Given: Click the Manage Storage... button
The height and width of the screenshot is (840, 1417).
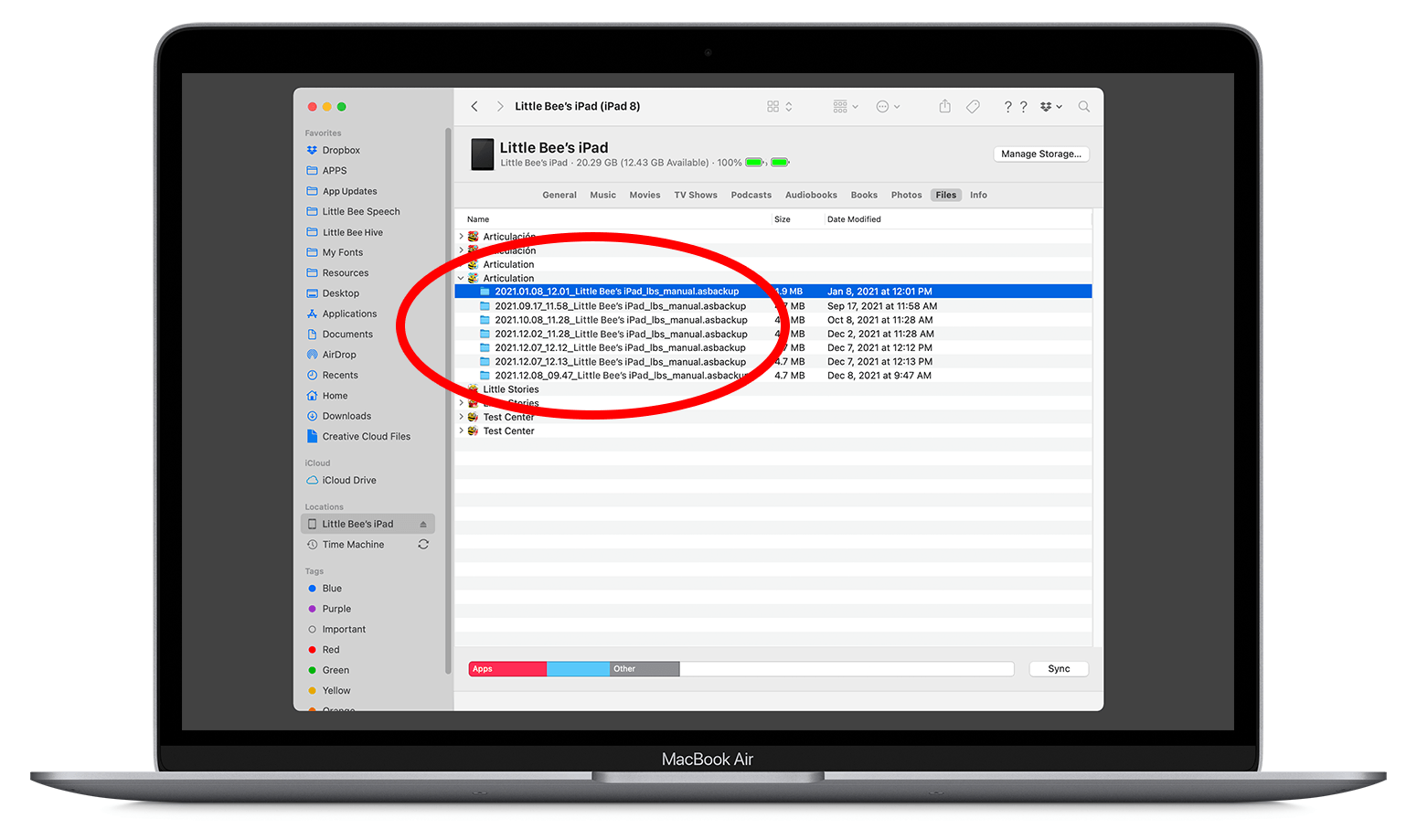Looking at the screenshot, I should point(1041,154).
